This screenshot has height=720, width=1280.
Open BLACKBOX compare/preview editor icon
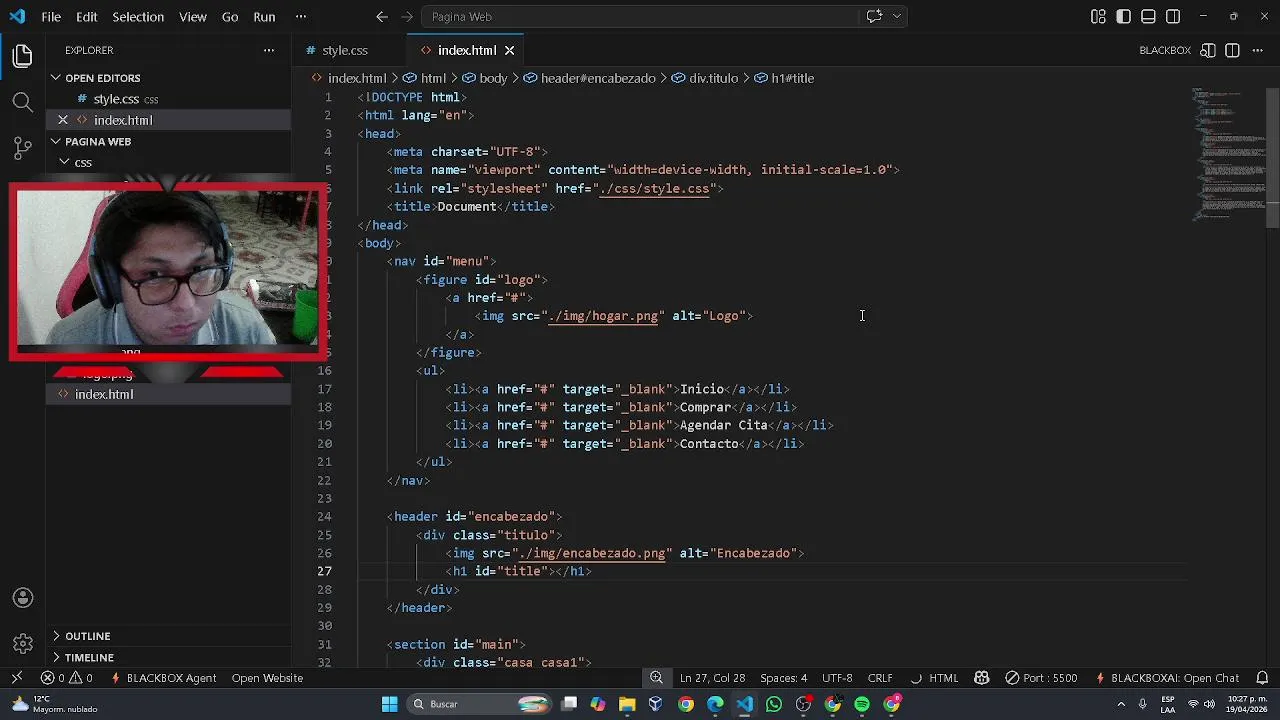click(1208, 50)
